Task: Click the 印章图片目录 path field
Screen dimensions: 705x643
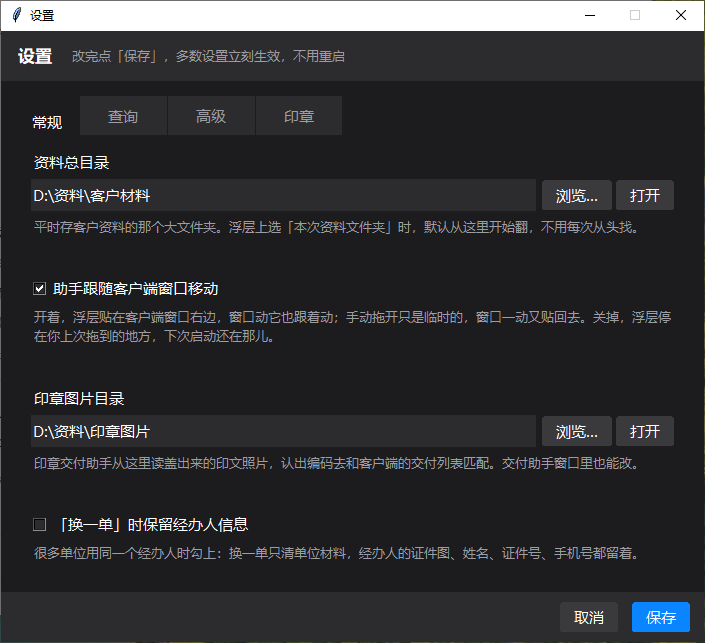Action: [283, 431]
